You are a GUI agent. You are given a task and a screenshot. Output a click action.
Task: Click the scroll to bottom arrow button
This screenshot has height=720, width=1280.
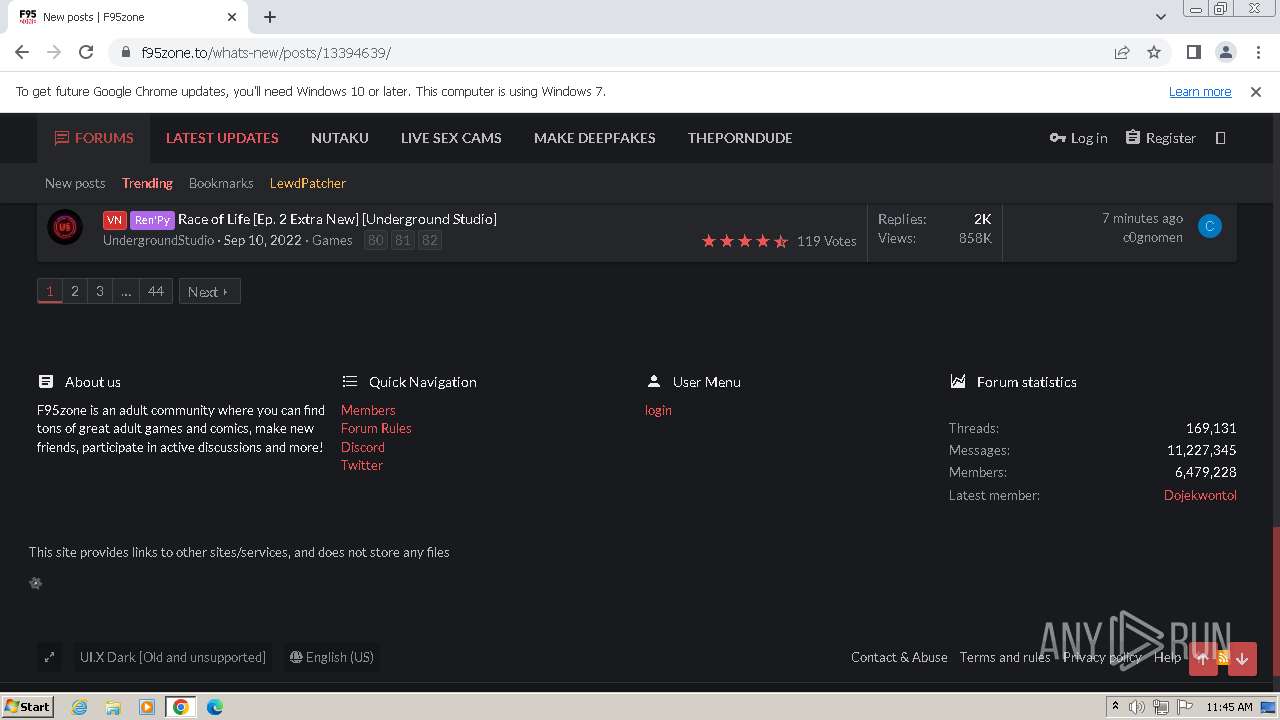pos(1242,659)
